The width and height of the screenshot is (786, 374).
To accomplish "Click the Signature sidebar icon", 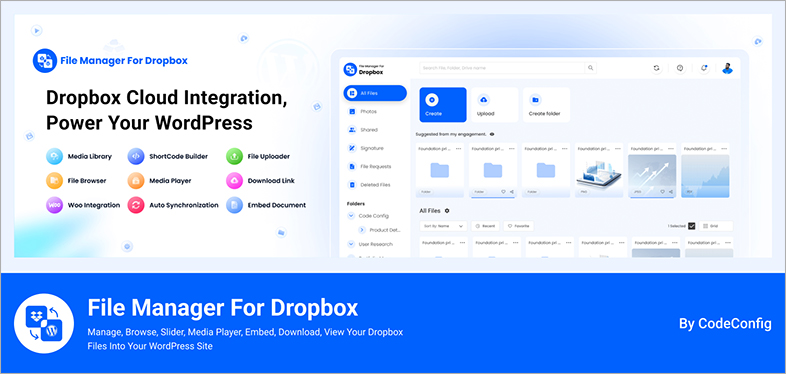I will (351, 148).
